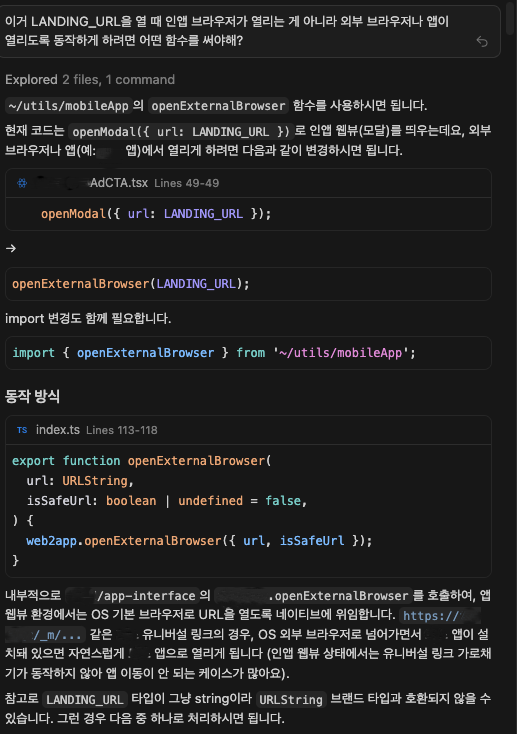Click the '동작 방식' heading
The image size is (517, 734).
tap(32, 396)
